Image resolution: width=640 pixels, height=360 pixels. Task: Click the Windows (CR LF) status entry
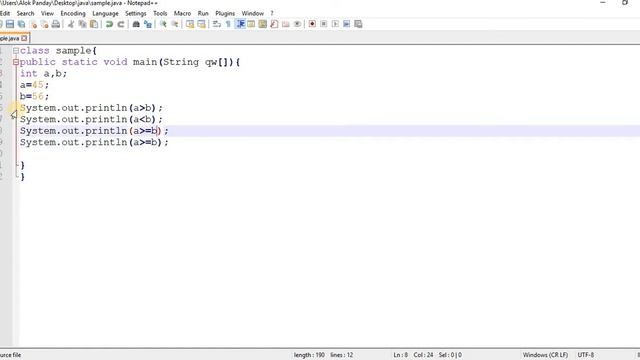545,355
